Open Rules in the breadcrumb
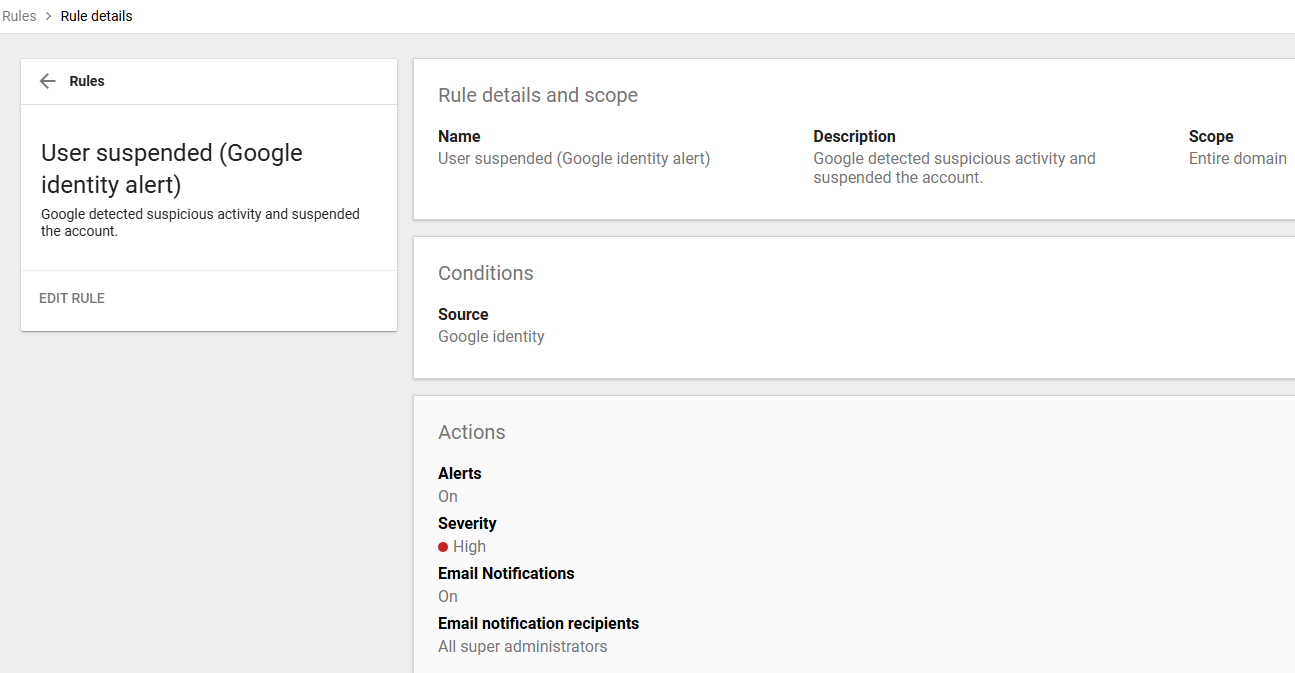Image resolution: width=1295 pixels, height=673 pixels. pos(19,16)
